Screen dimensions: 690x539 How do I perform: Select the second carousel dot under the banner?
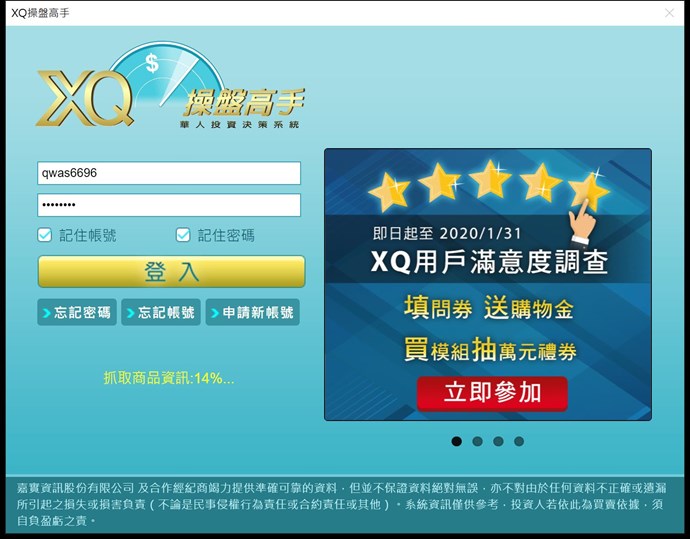tap(477, 441)
